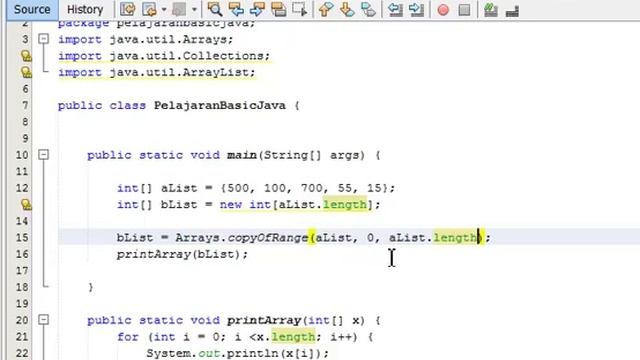Click 'i++' in the for loop header
Screen dimensions: 640x360
point(341,337)
